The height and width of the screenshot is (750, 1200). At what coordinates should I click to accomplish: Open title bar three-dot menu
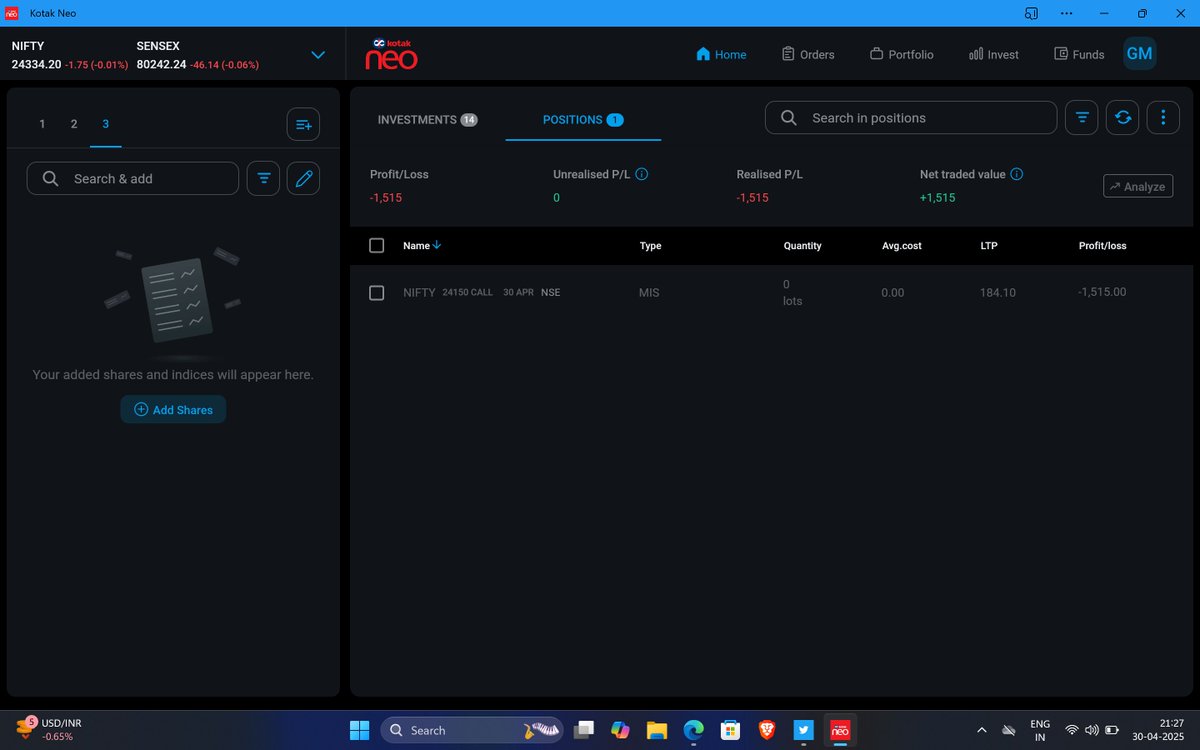tap(1067, 13)
